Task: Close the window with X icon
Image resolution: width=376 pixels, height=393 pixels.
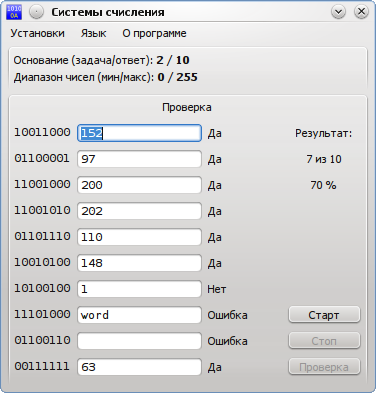Action: (361, 12)
